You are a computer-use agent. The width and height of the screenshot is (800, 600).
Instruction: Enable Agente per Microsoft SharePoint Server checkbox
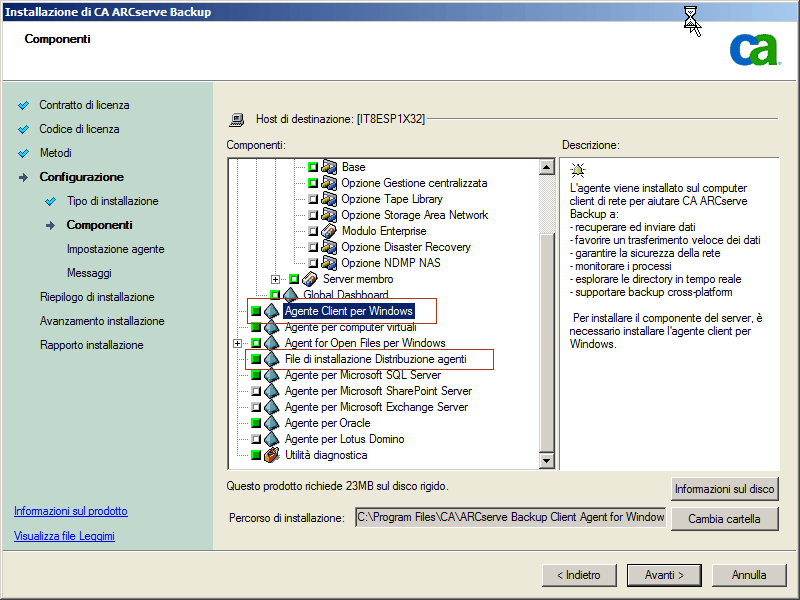256,391
